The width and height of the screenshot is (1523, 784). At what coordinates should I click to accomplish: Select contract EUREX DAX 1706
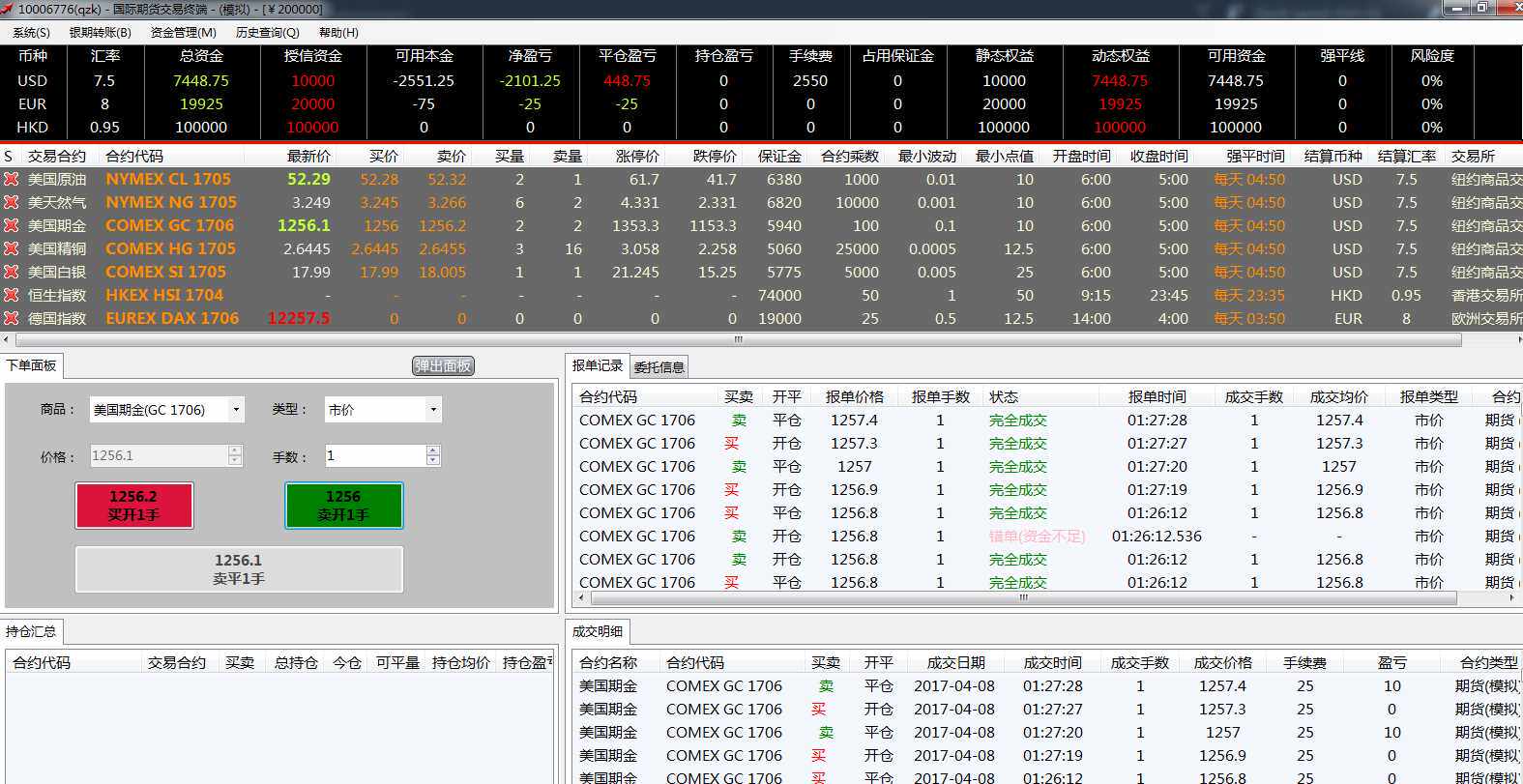pyautogui.click(x=172, y=318)
